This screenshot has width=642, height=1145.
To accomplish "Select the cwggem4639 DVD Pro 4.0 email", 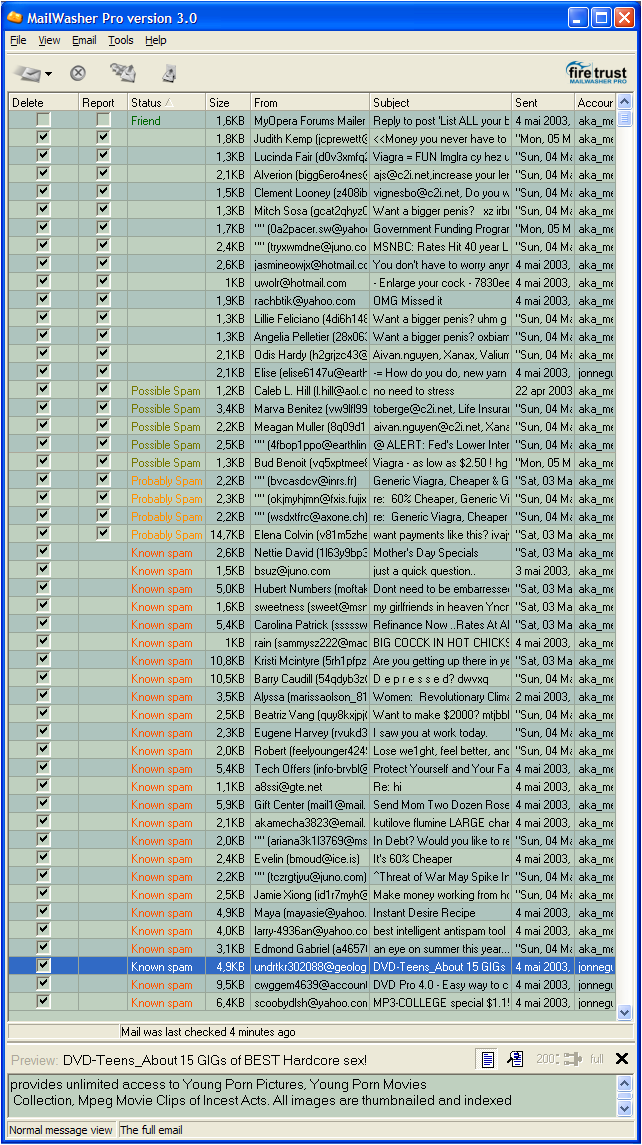I will tap(312, 984).
